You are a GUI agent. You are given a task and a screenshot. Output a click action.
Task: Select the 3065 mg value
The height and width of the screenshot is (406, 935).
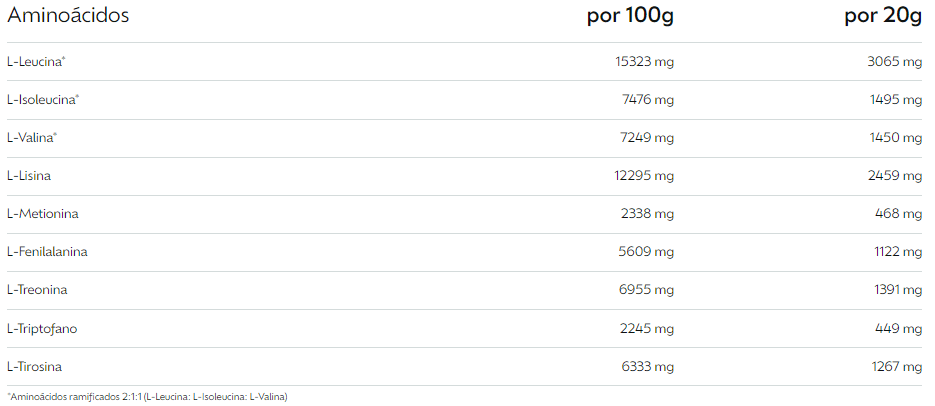894,61
